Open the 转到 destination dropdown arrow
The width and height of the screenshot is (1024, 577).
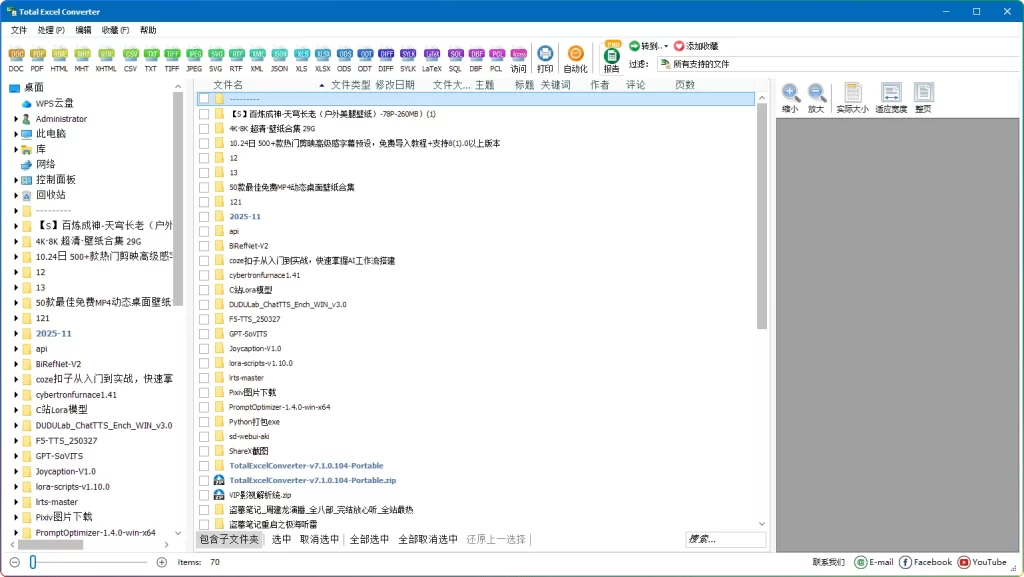[665, 46]
